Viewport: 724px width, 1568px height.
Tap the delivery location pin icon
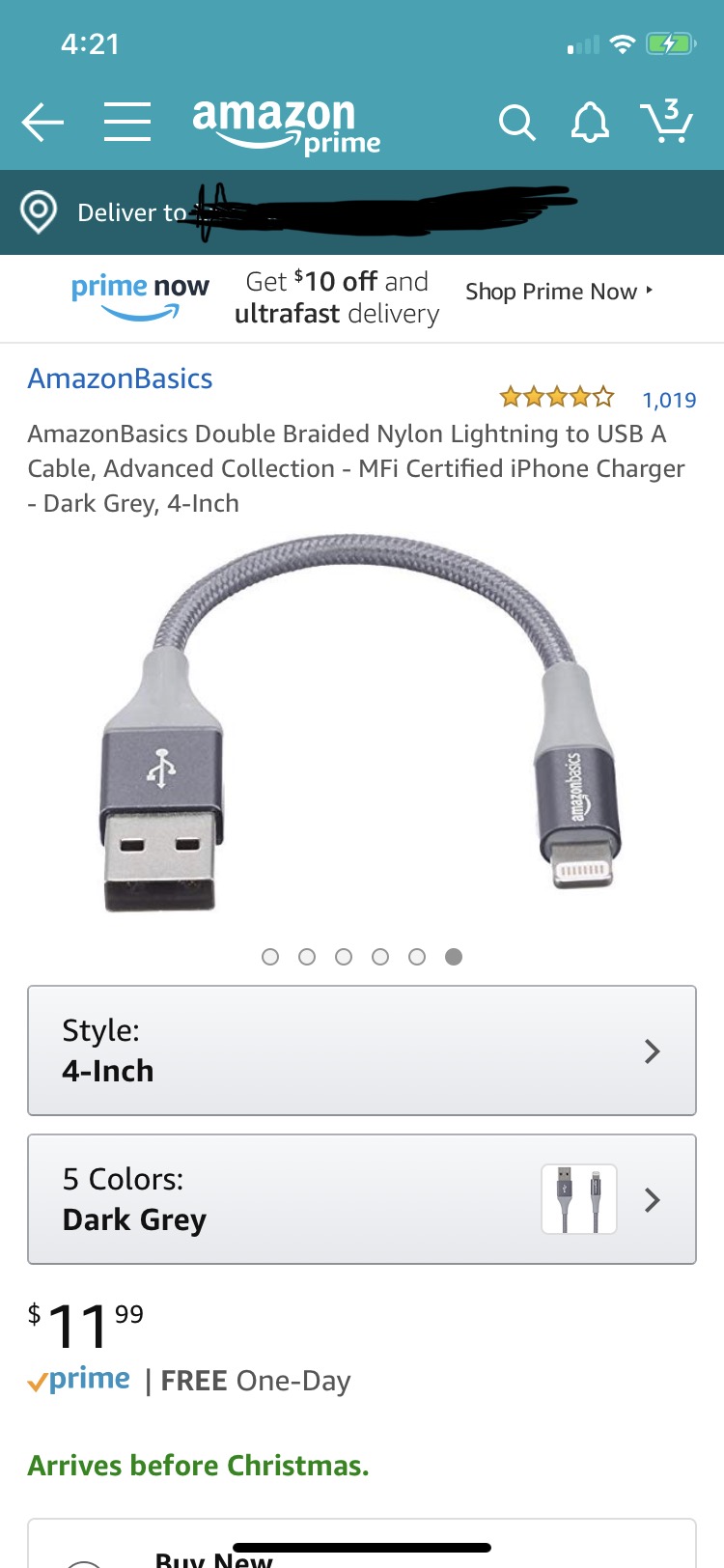[x=39, y=211]
